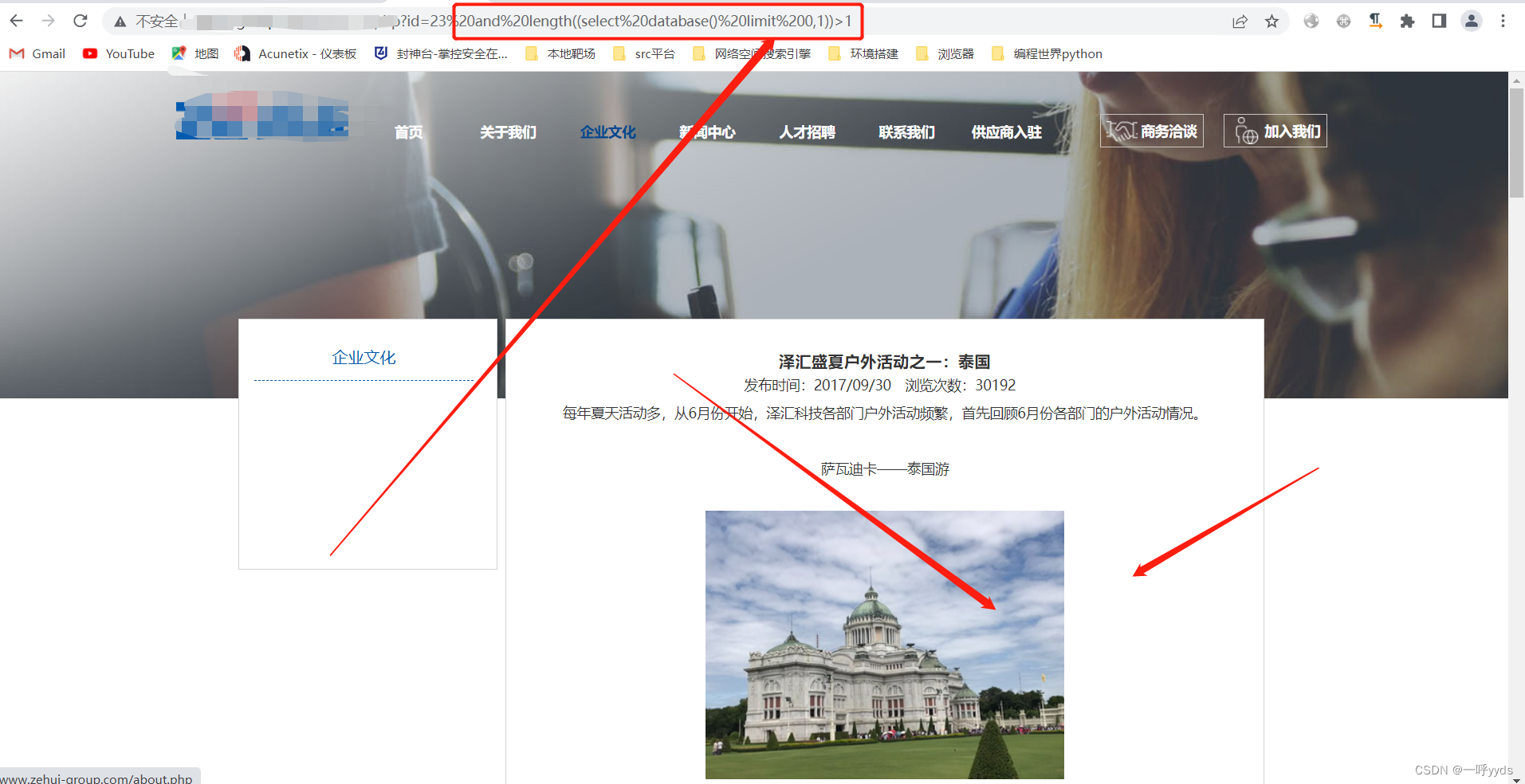Screen dimensions: 1525x784
Task: Open the 地图 maps bookmark
Action: pos(195,53)
